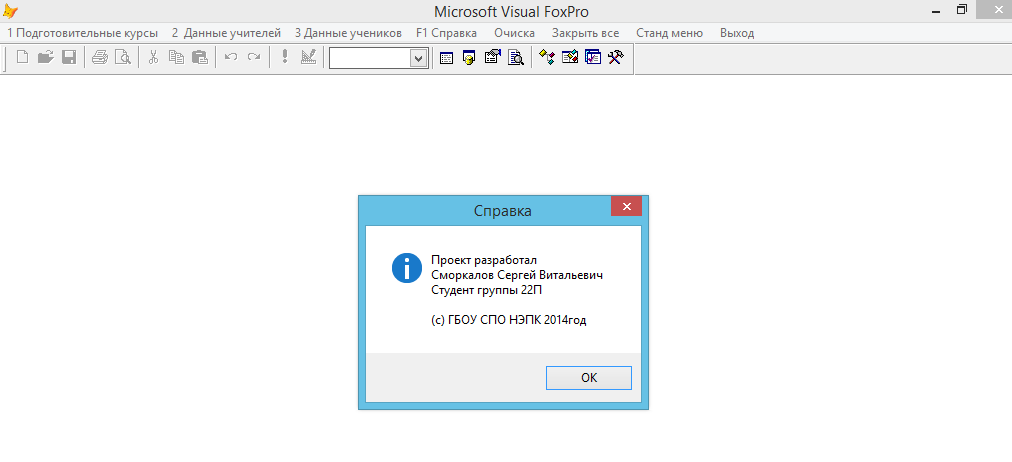The height and width of the screenshot is (462, 1012).
Task: Restore down the Visual FoxPro window
Action: coord(962,10)
